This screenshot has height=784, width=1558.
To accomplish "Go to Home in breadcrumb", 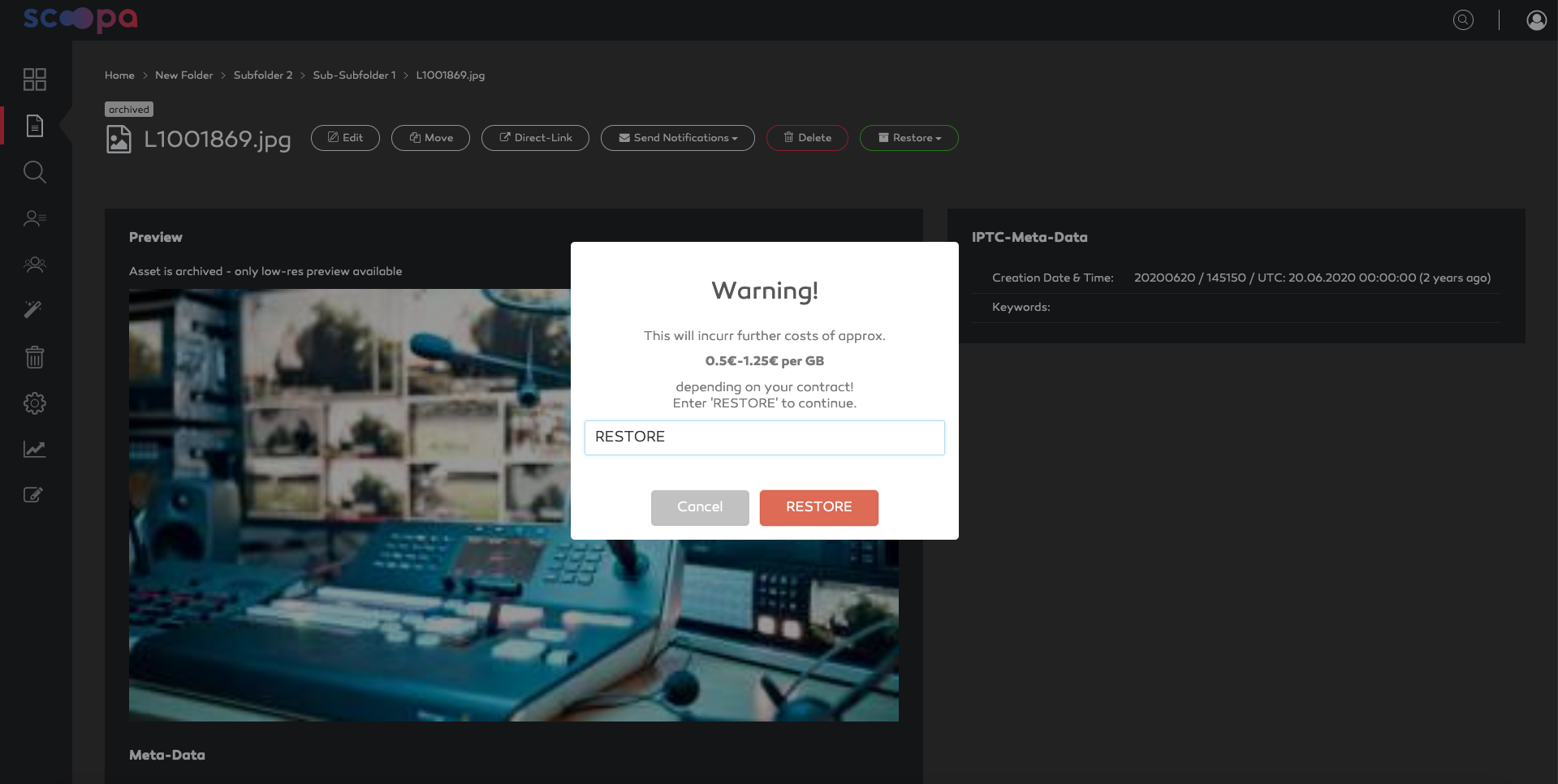I will point(119,75).
